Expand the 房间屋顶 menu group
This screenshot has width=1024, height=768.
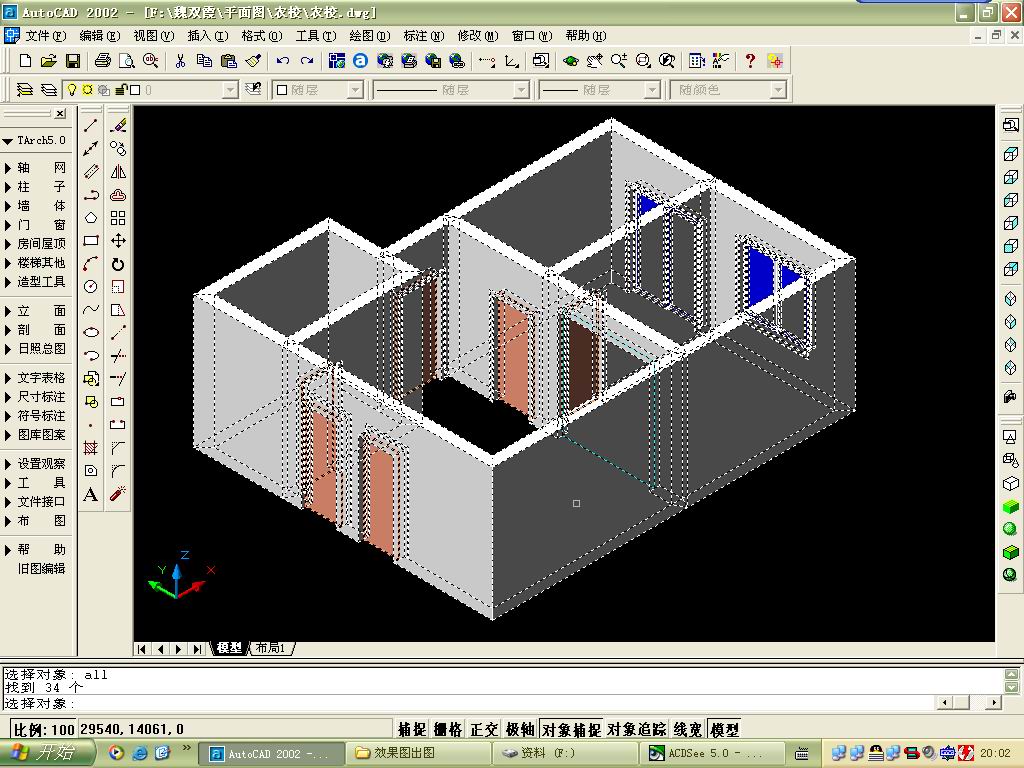pyautogui.click(x=36, y=244)
